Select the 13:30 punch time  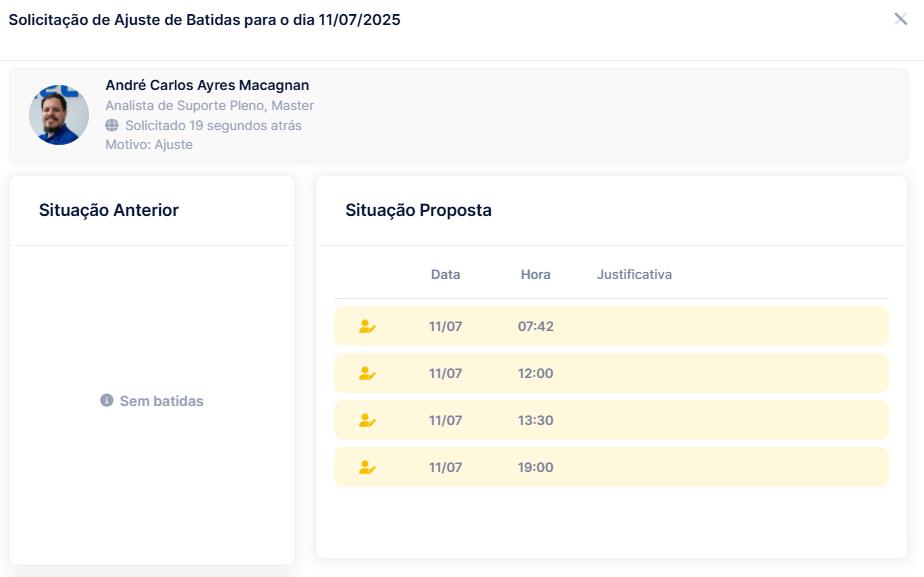[x=536, y=421]
